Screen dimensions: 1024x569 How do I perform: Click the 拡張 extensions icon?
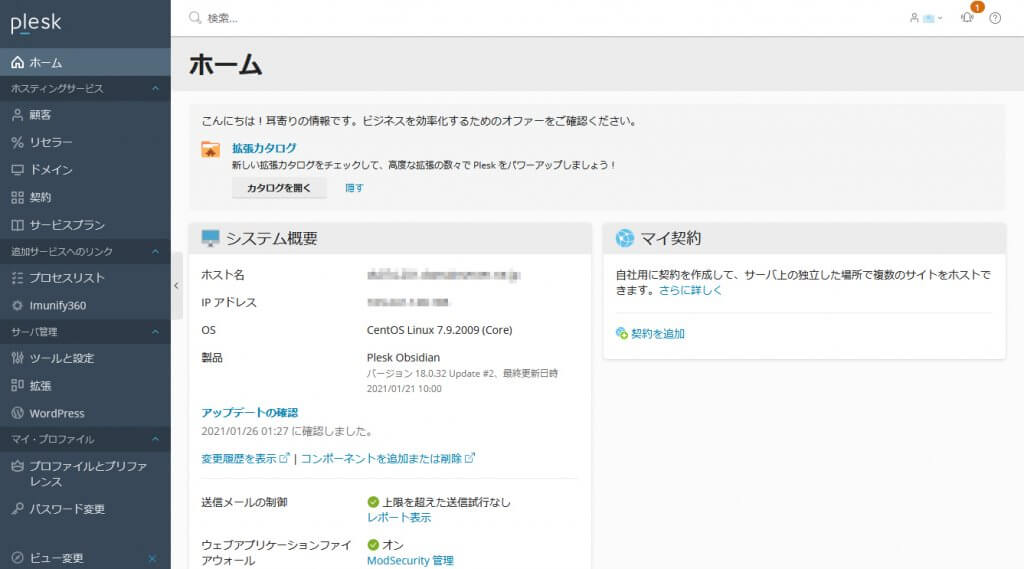tap(18, 385)
